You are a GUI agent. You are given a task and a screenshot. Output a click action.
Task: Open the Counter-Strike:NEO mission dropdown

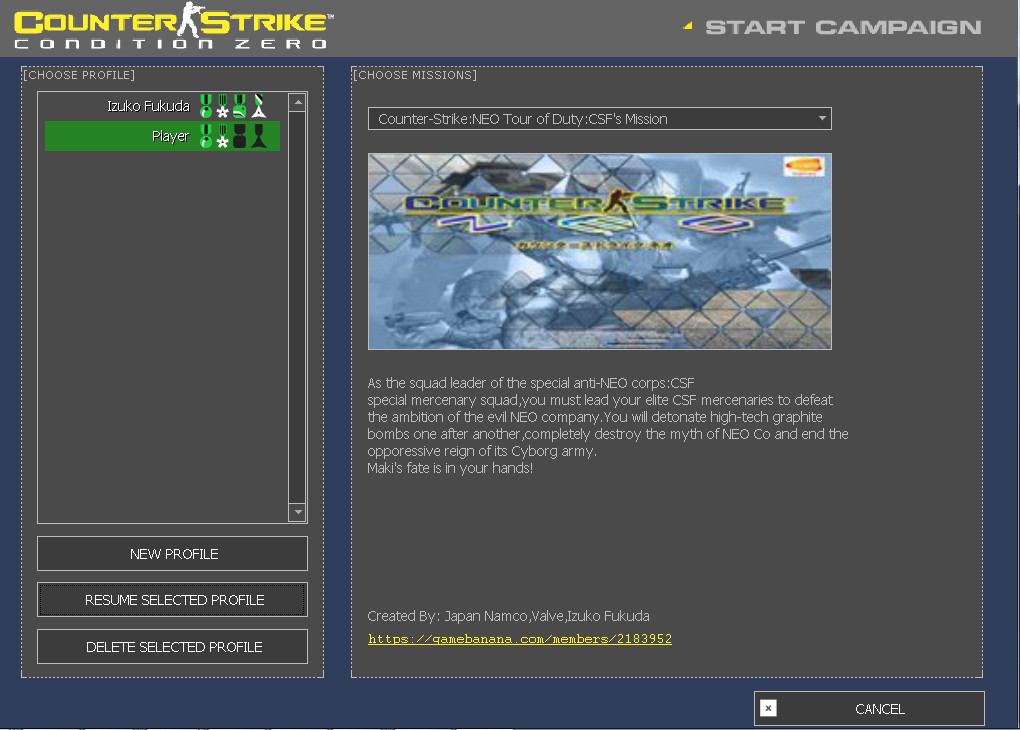coord(599,118)
